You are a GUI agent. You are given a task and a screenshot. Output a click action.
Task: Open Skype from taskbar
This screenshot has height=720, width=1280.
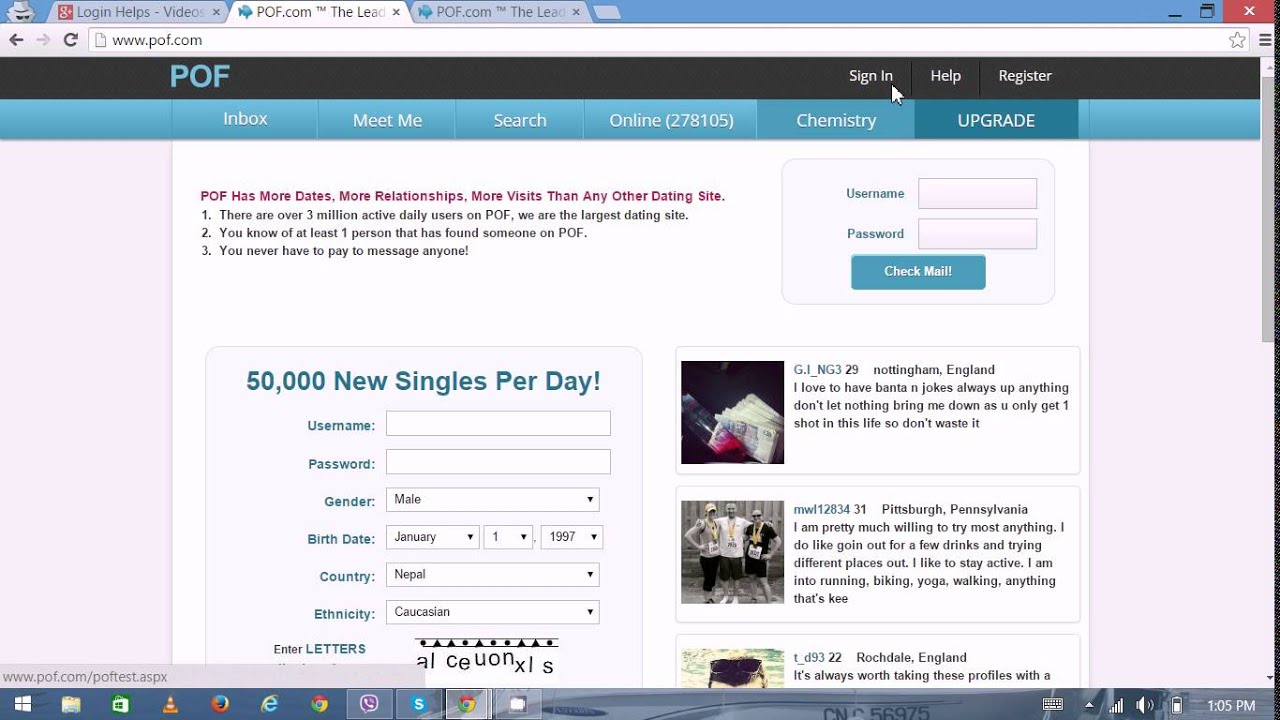click(x=419, y=705)
